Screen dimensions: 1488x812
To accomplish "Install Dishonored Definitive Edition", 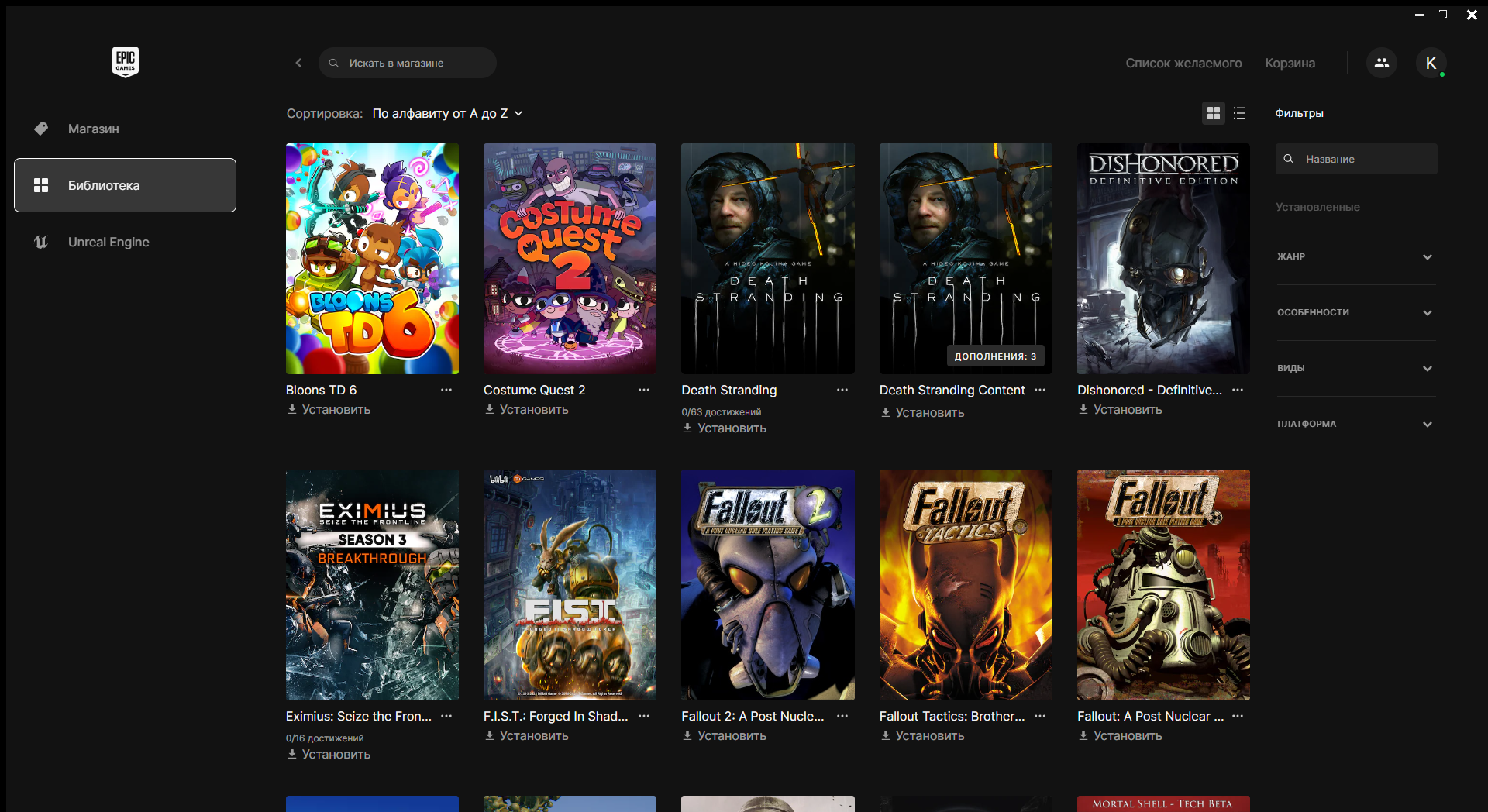I will [1120, 409].
